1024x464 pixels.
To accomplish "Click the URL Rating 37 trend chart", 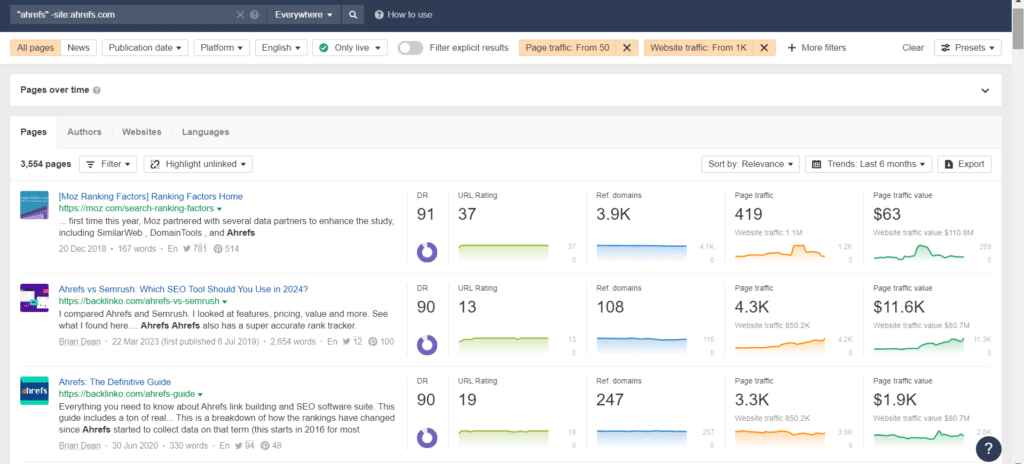I will pyautogui.click(x=504, y=252).
